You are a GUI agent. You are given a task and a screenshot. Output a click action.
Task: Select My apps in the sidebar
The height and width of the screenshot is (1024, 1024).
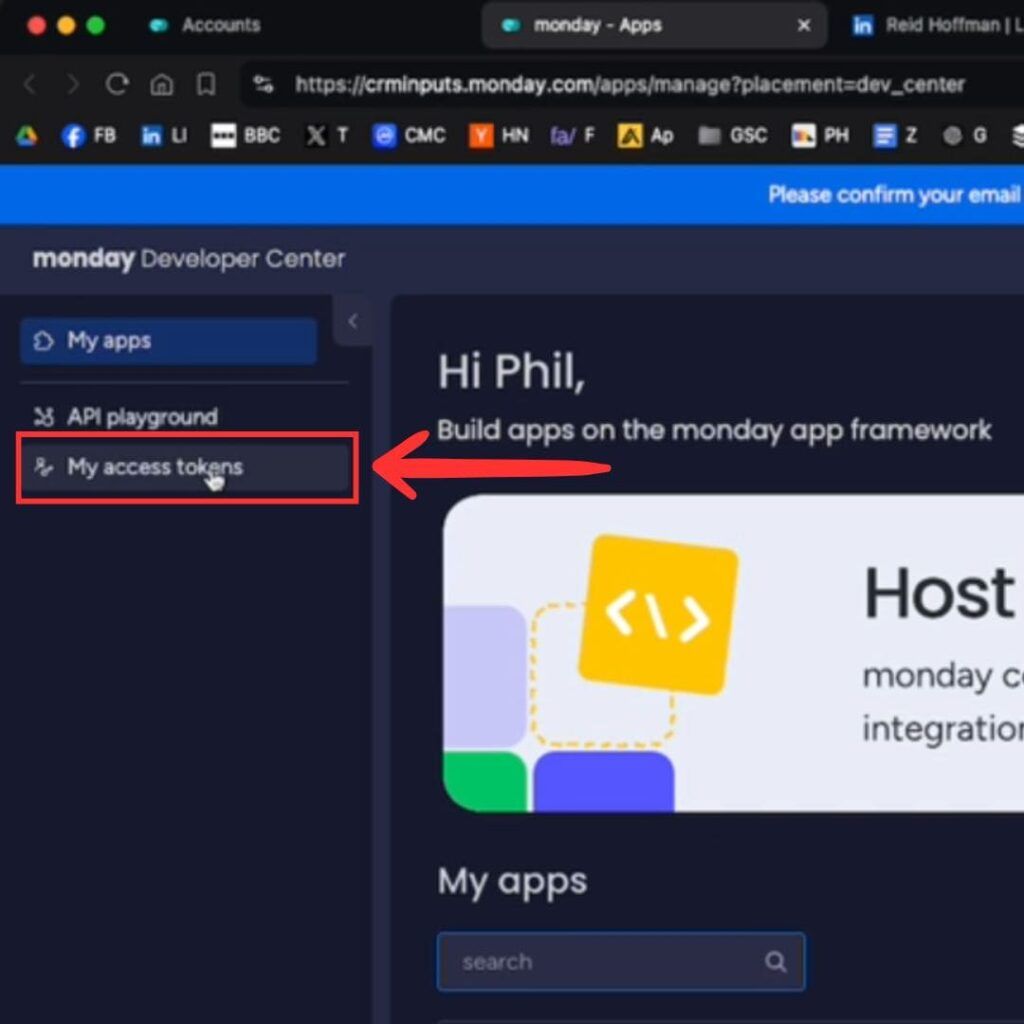168,341
